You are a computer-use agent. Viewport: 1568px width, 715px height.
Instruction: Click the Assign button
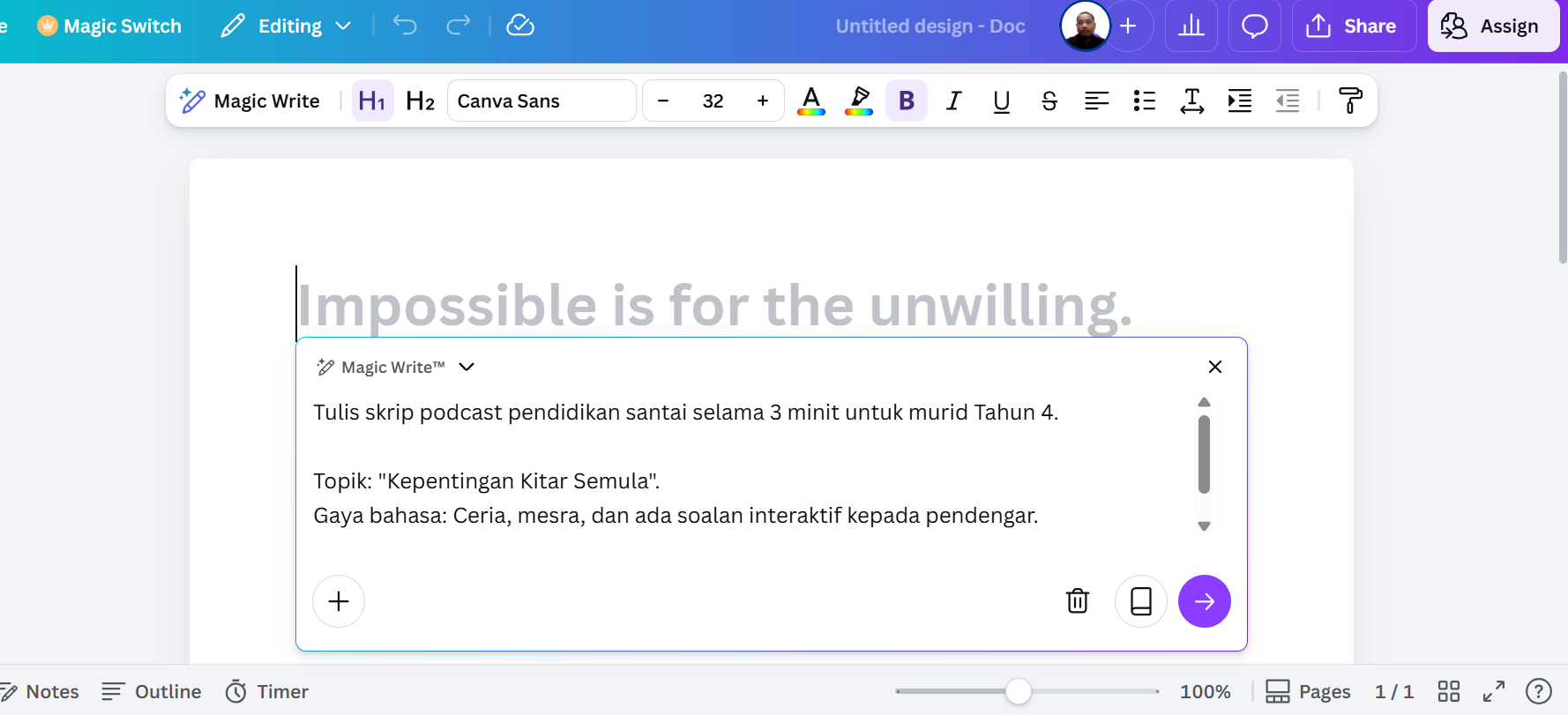click(x=1492, y=26)
